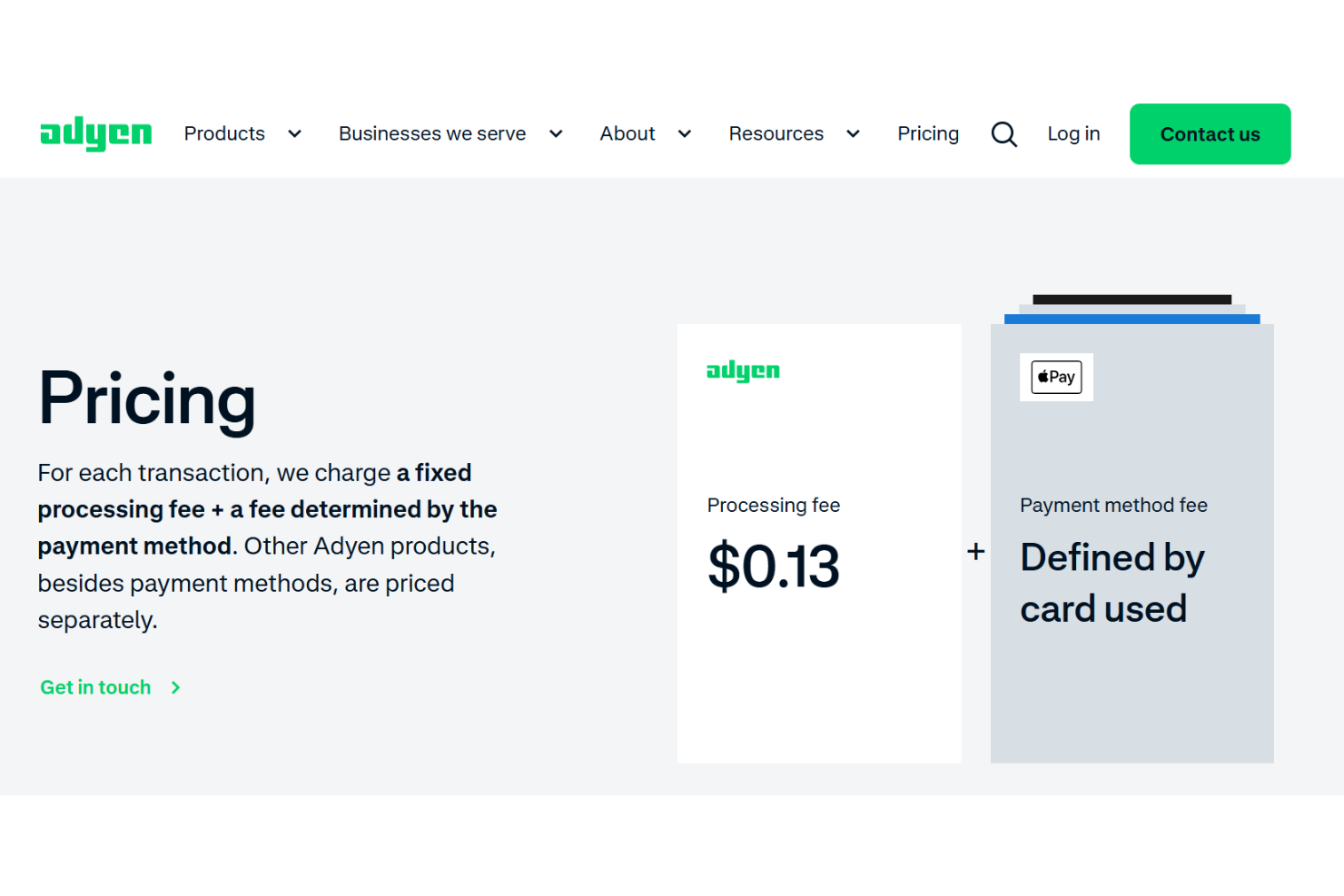Click the large Pricing heading
The image size is (1344, 896).
pos(147,399)
